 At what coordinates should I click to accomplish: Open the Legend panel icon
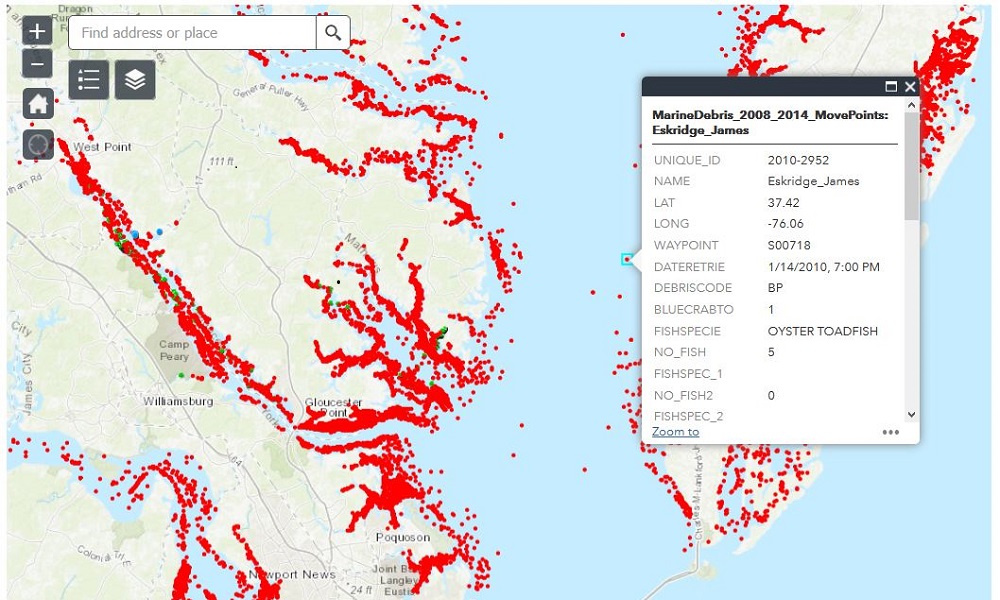click(89, 80)
